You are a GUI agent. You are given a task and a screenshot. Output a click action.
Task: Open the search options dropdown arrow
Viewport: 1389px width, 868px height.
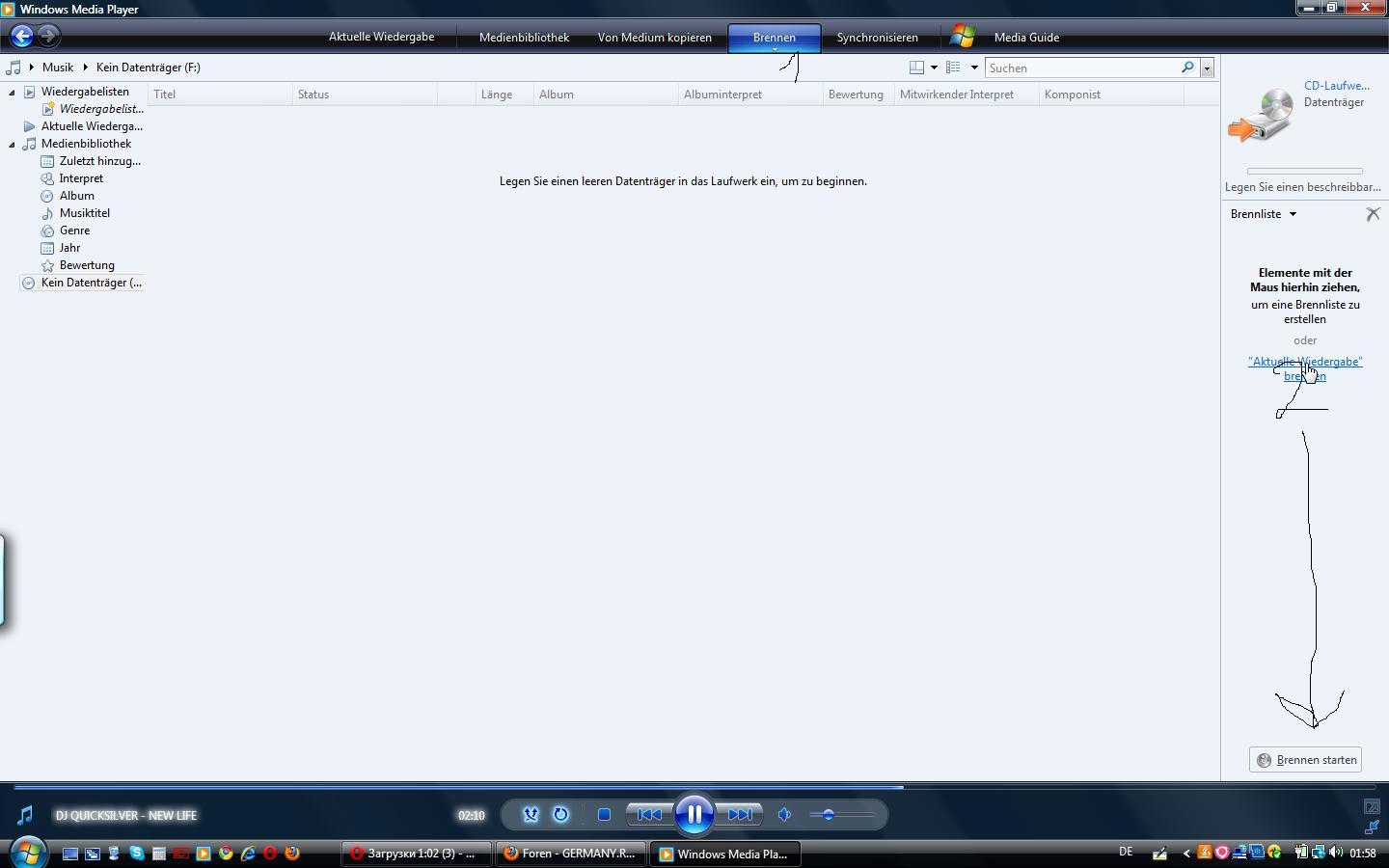coord(1207,68)
